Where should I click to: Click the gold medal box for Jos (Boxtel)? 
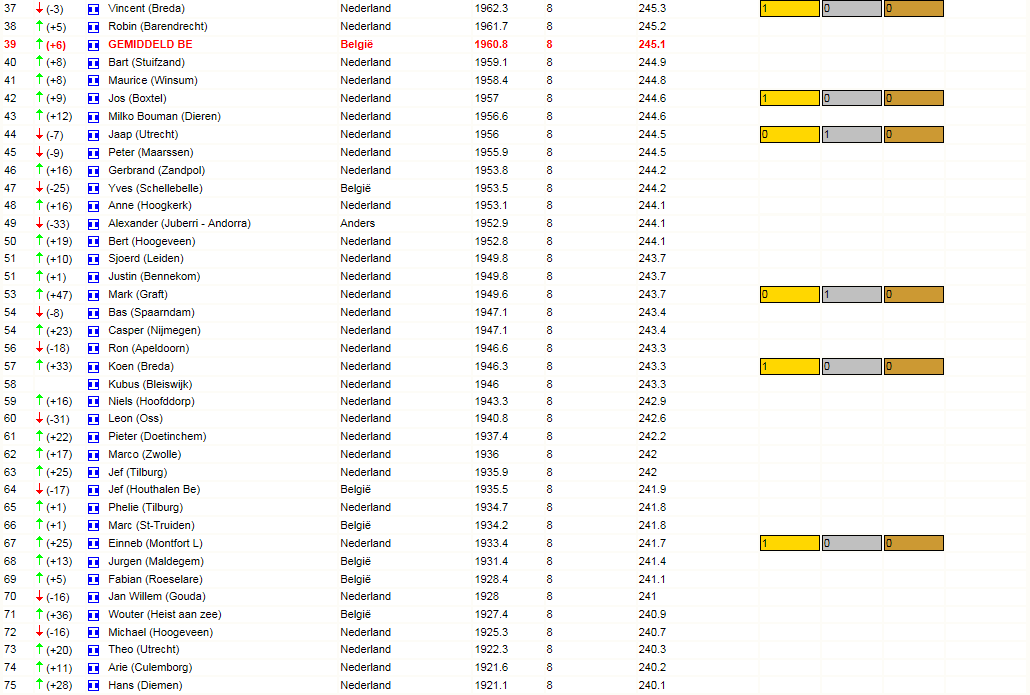[x=790, y=99]
